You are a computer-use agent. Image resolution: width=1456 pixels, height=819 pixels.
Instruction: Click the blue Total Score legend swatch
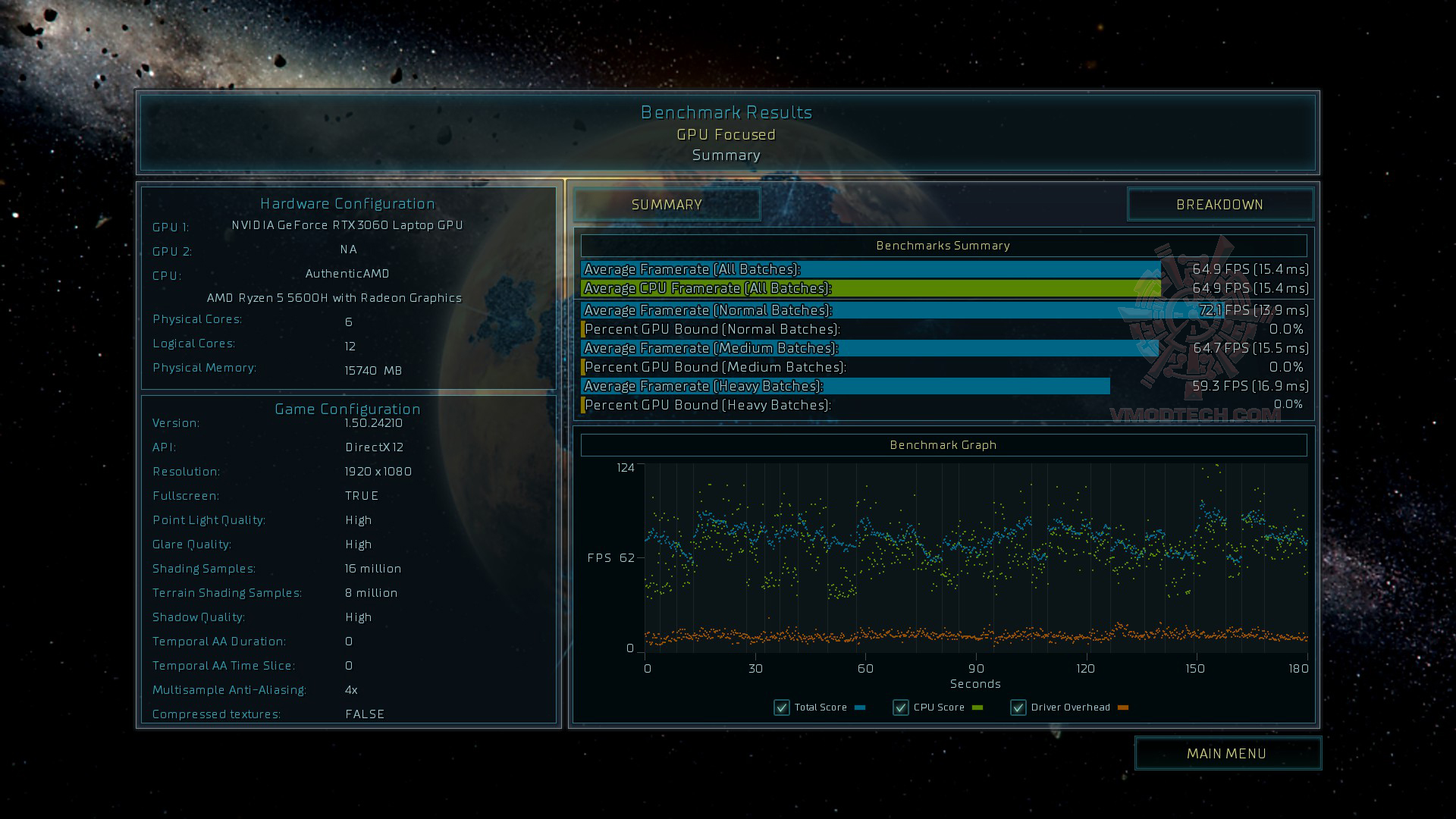[x=860, y=708]
